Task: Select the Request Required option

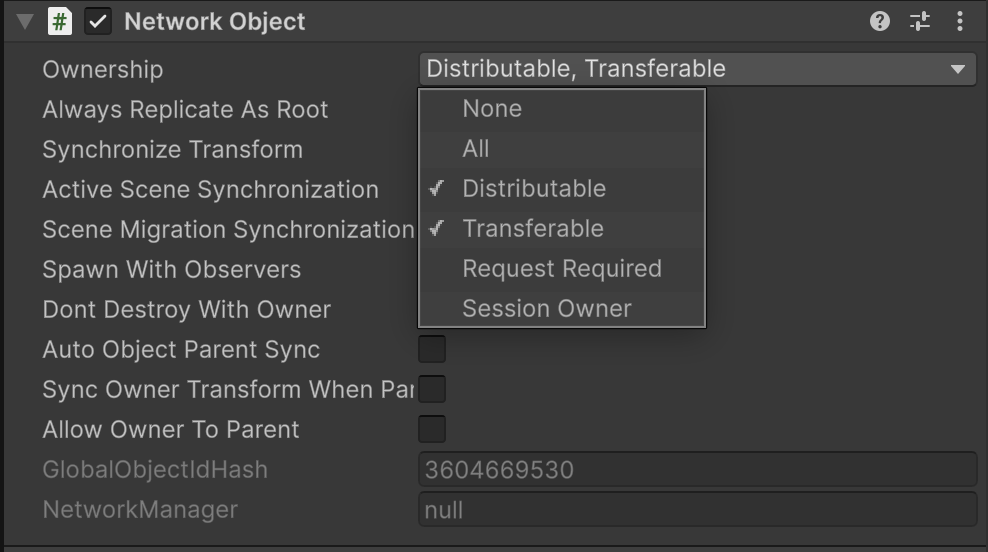Action: point(562,269)
